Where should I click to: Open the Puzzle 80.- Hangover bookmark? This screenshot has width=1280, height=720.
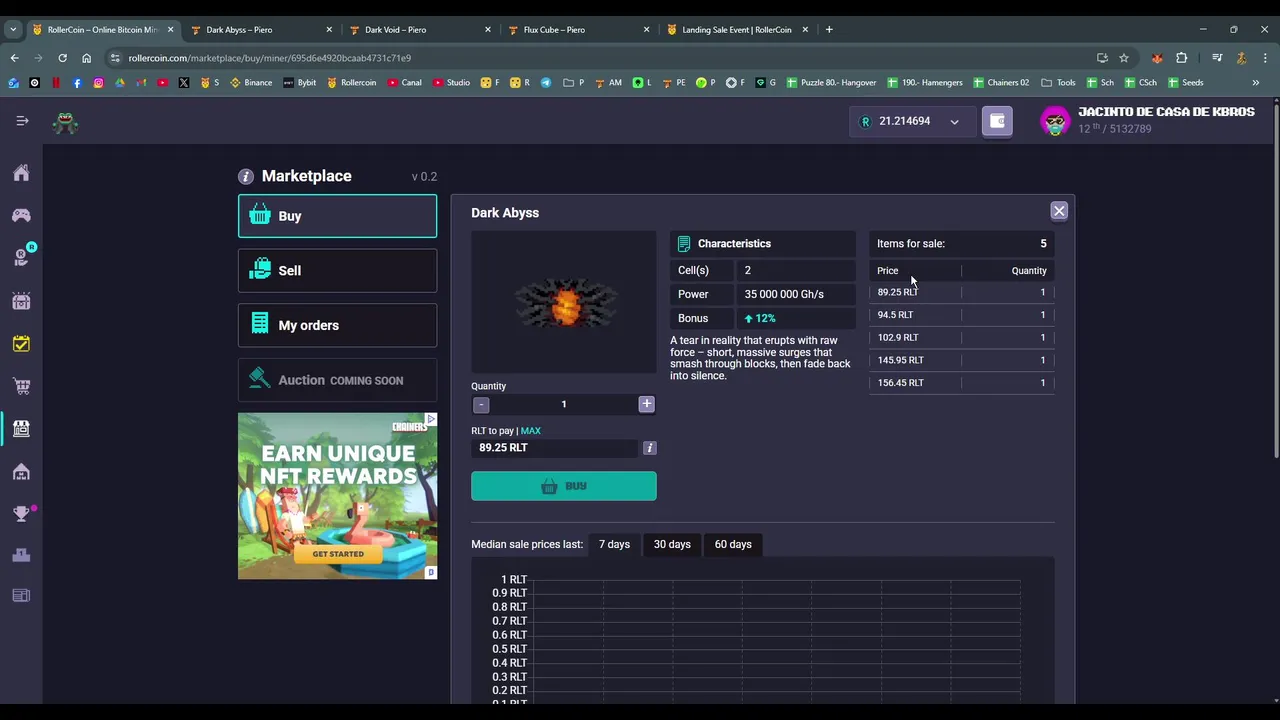pyautogui.click(x=831, y=83)
